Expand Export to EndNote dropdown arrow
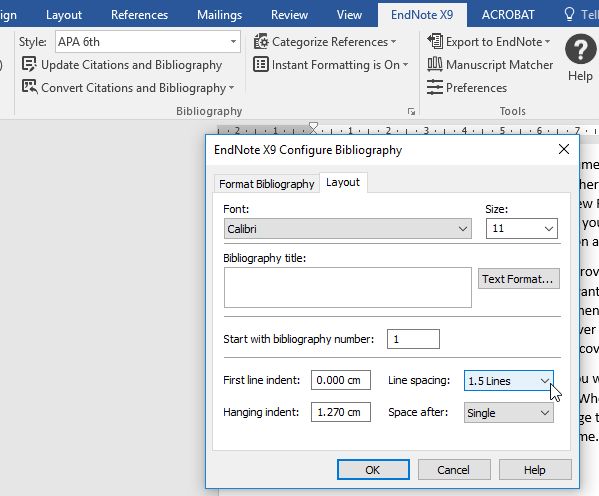Viewport: 599px width, 496px height. pos(547,42)
